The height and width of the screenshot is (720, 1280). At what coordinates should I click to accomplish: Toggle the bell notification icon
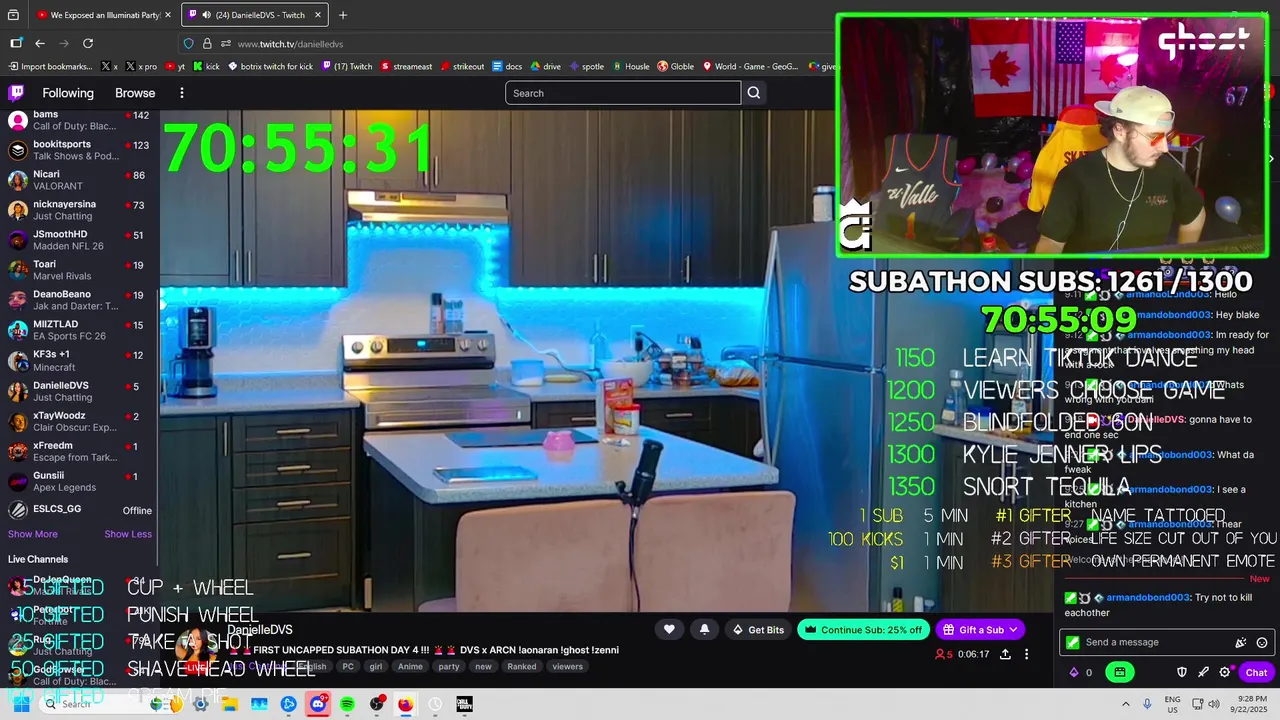(704, 629)
